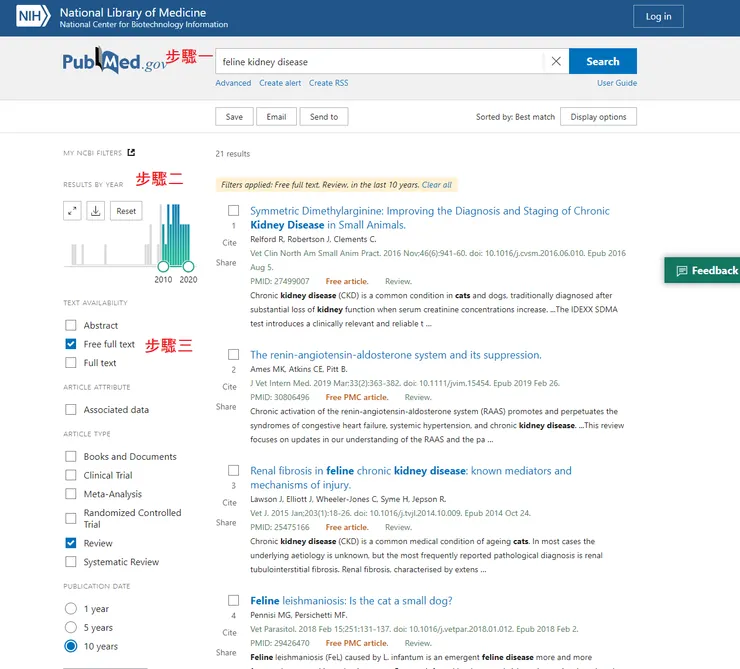Image resolution: width=740 pixels, height=669 pixels.
Task: Click the Email button
Action: coord(276,117)
